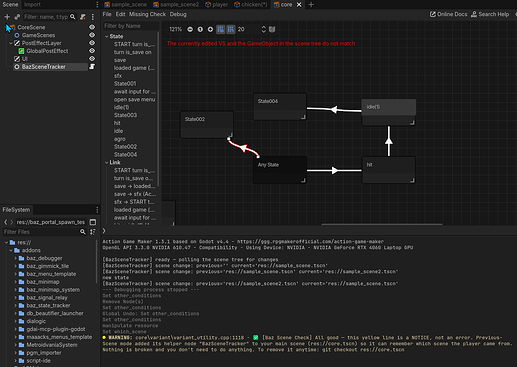517x367 pixels.
Task: Click the snap distance stepper arrows
Action: click(263, 29)
